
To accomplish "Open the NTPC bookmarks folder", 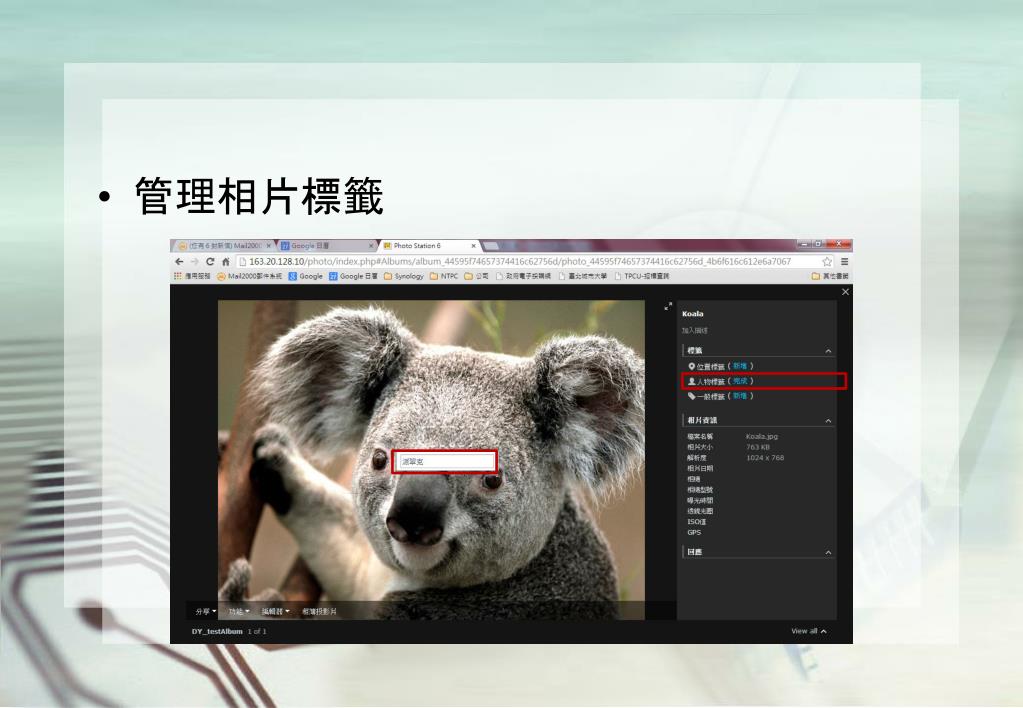I will pyautogui.click(x=444, y=276).
